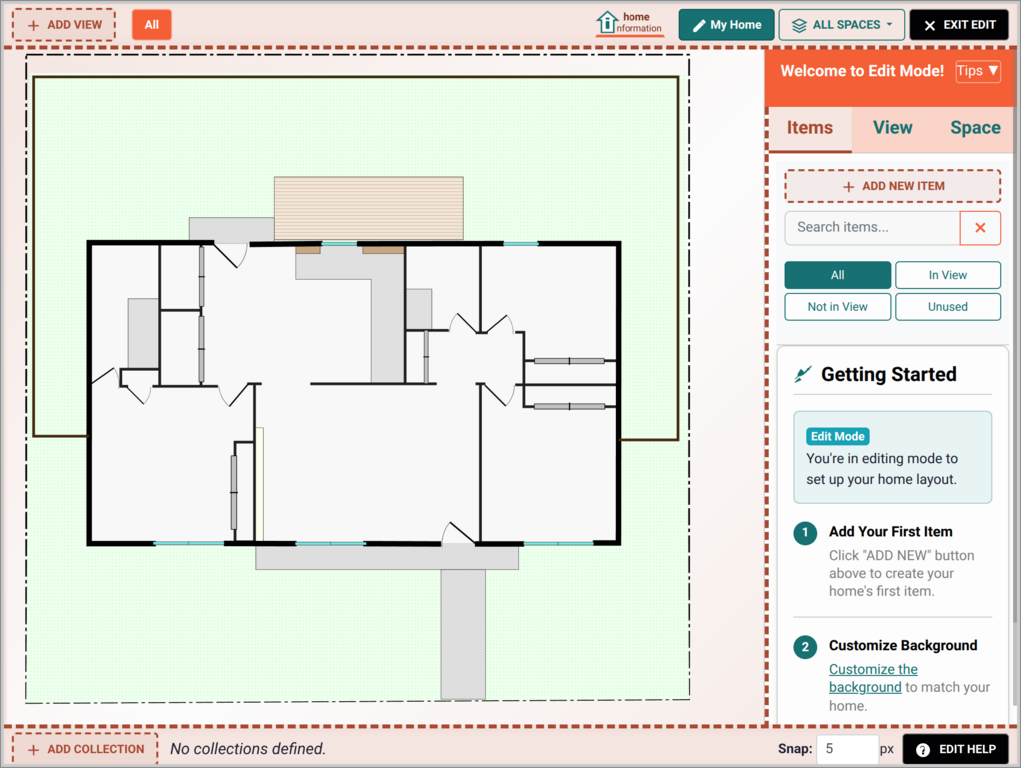
Task: Focus the Search items field
Action: coord(872,227)
